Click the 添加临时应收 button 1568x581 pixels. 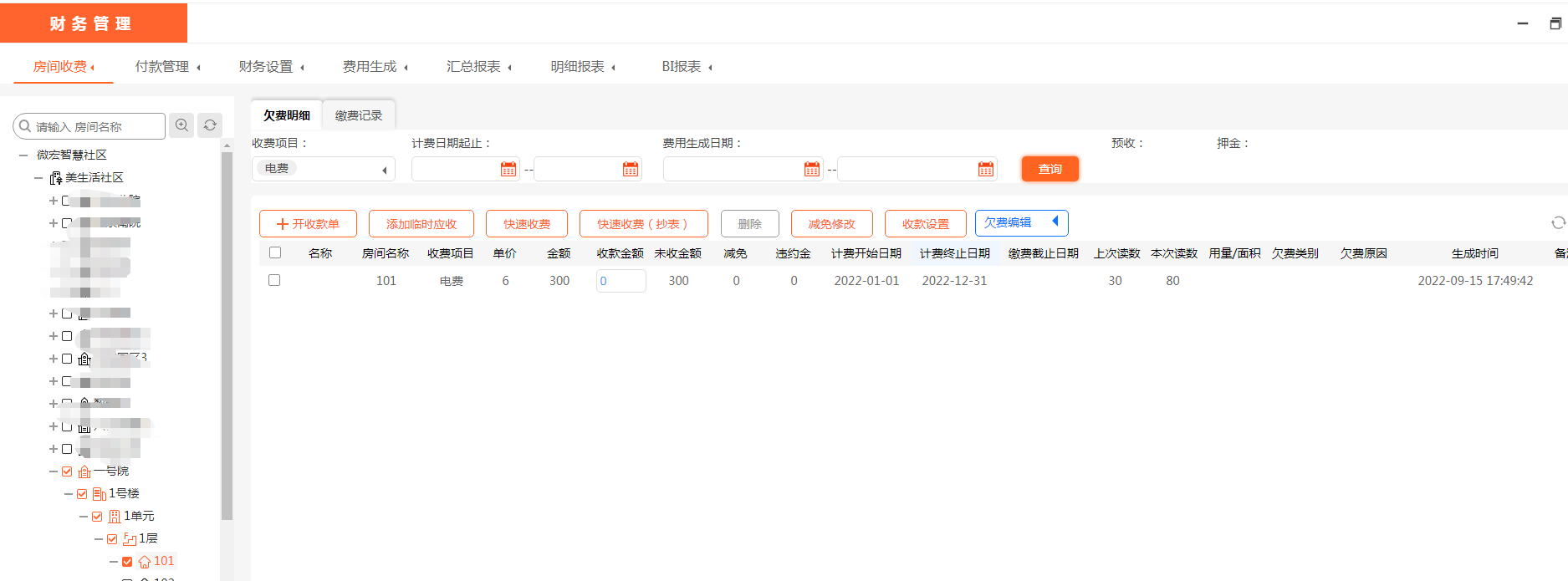coord(421,224)
